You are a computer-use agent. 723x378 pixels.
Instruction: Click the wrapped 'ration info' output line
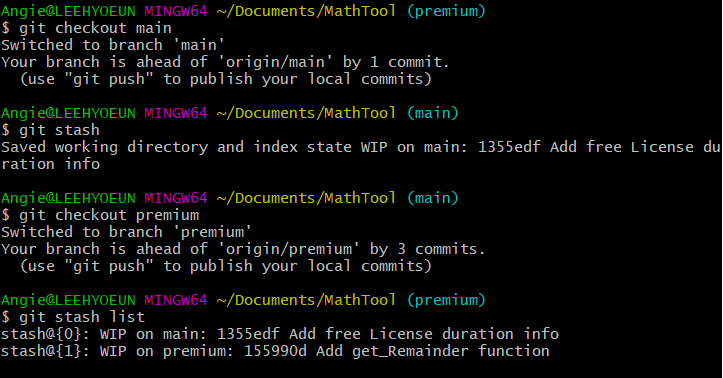50,164
